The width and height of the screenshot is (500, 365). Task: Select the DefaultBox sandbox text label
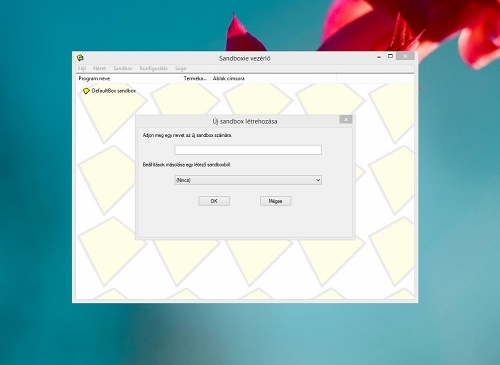114,91
